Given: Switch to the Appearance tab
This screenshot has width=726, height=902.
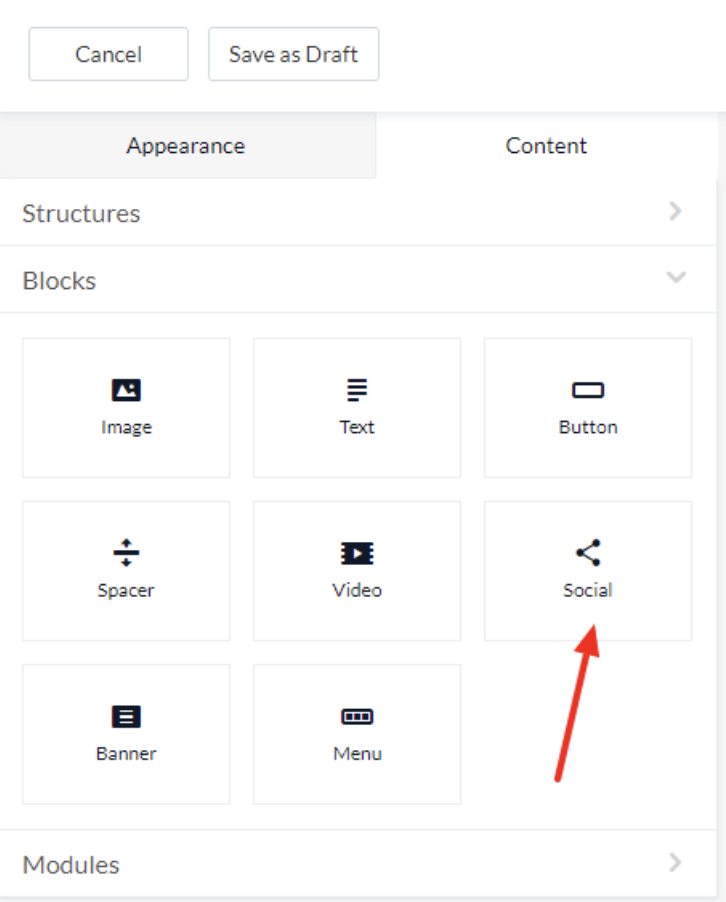Looking at the screenshot, I should pos(188,146).
